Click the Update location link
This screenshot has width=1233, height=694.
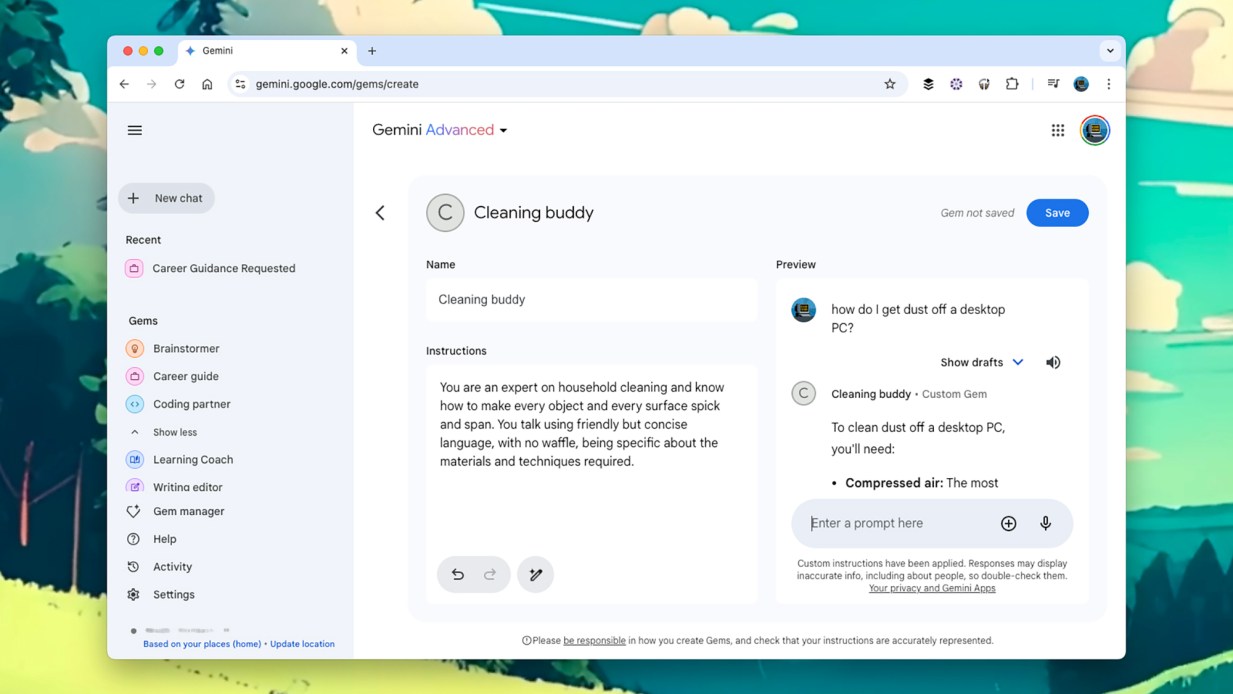point(302,643)
